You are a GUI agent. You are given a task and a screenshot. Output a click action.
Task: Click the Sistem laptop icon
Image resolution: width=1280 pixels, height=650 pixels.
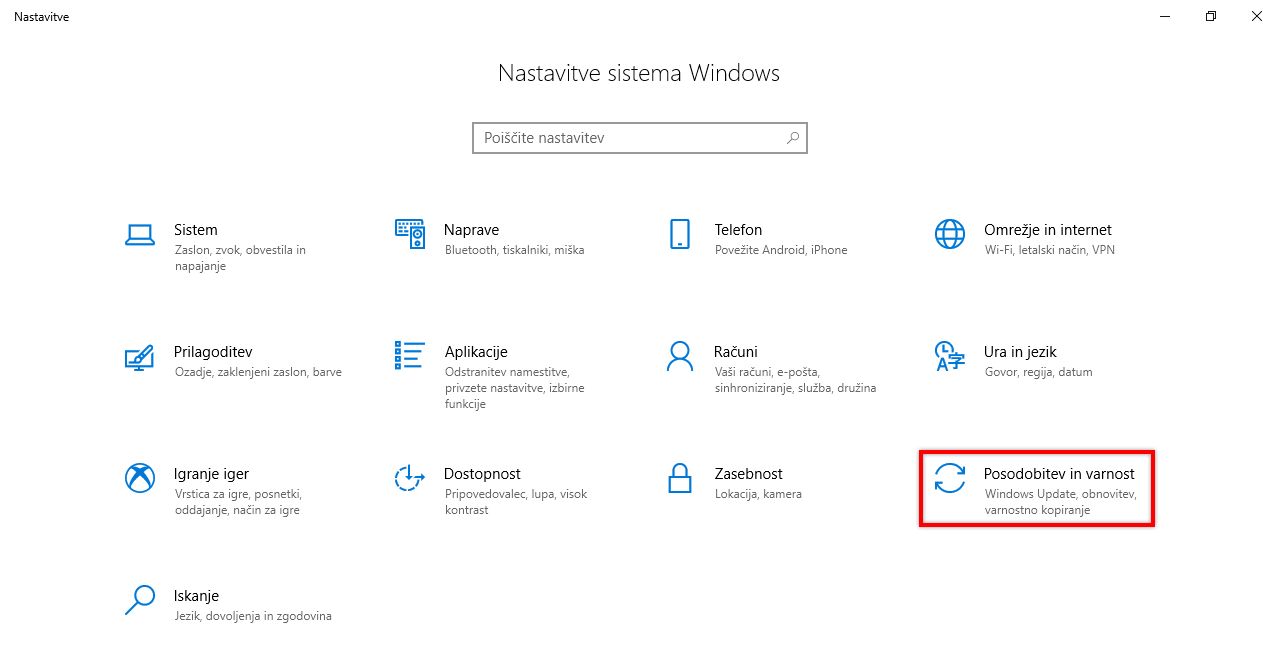pos(139,235)
